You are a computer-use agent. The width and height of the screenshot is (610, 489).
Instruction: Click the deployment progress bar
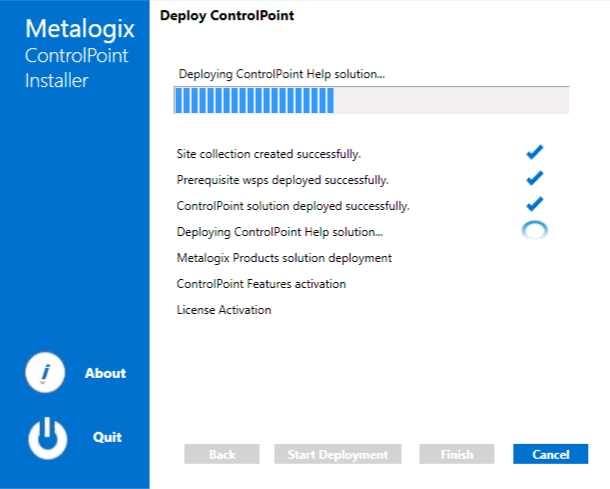(x=371, y=101)
